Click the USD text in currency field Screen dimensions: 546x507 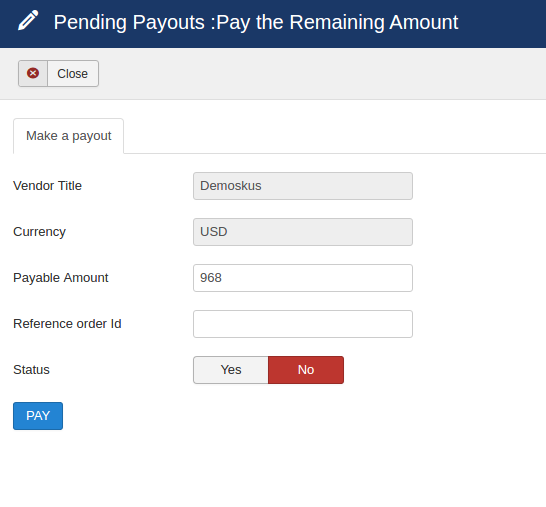click(x=213, y=232)
